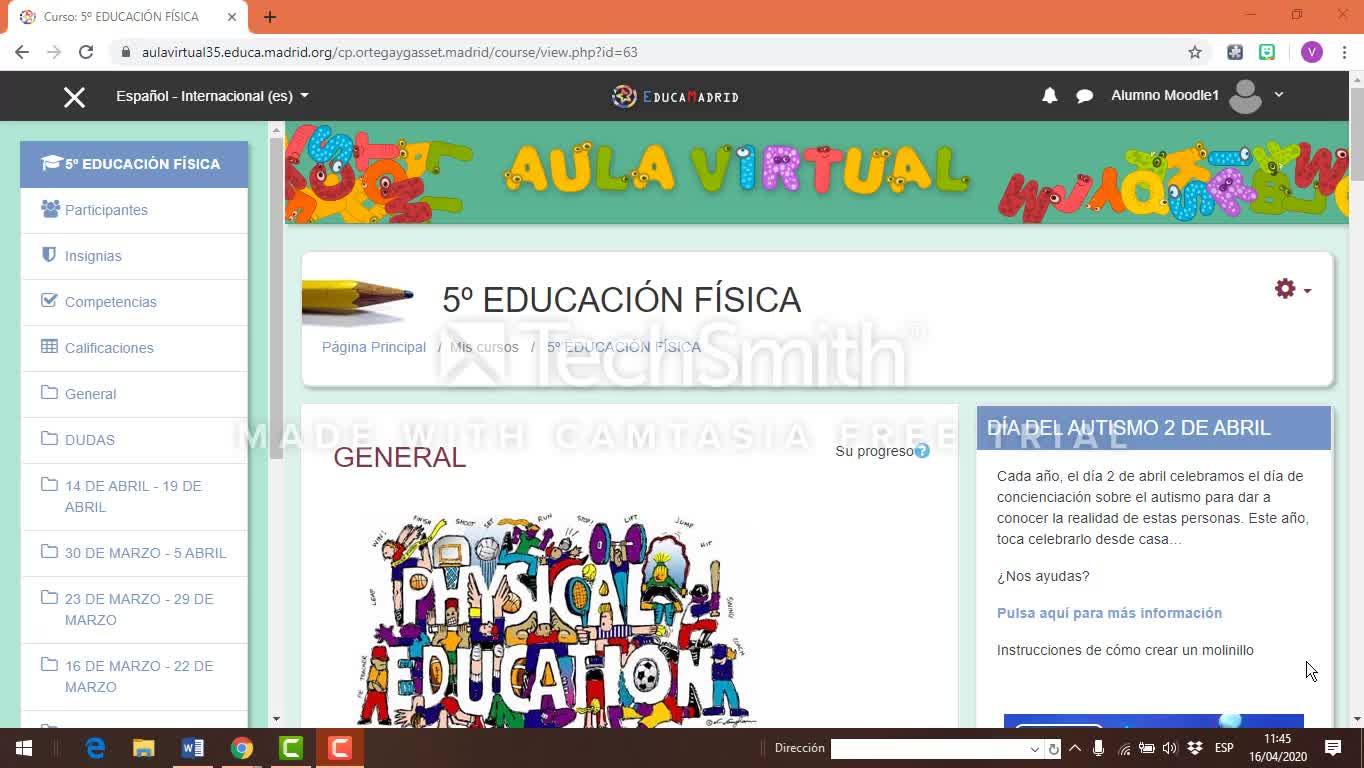Click the help icon next to Su progreso

pos(922,451)
